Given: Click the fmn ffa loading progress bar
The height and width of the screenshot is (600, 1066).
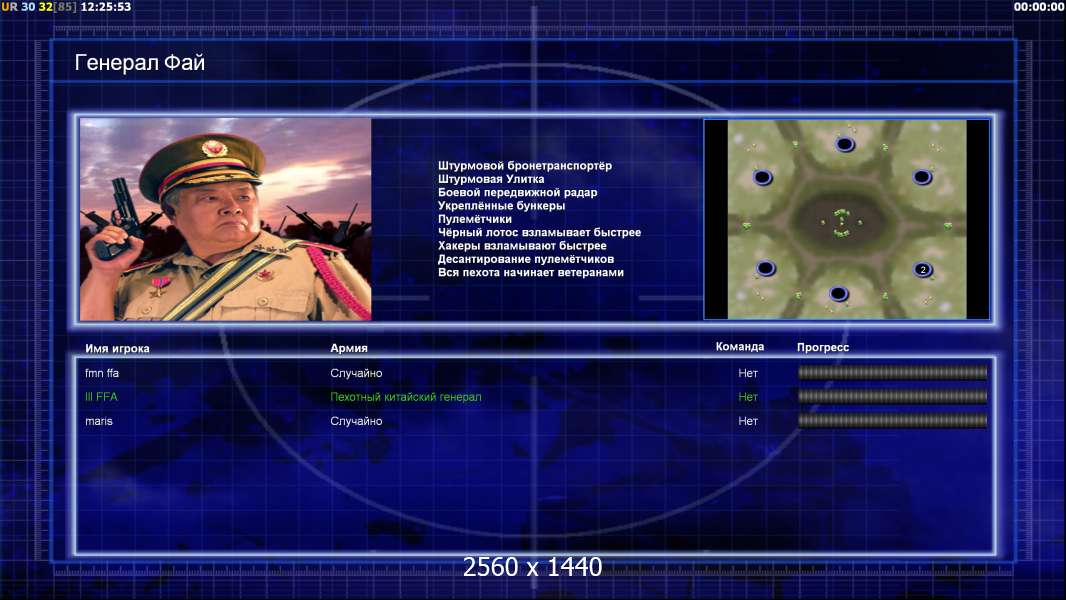Looking at the screenshot, I should tap(893, 372).
